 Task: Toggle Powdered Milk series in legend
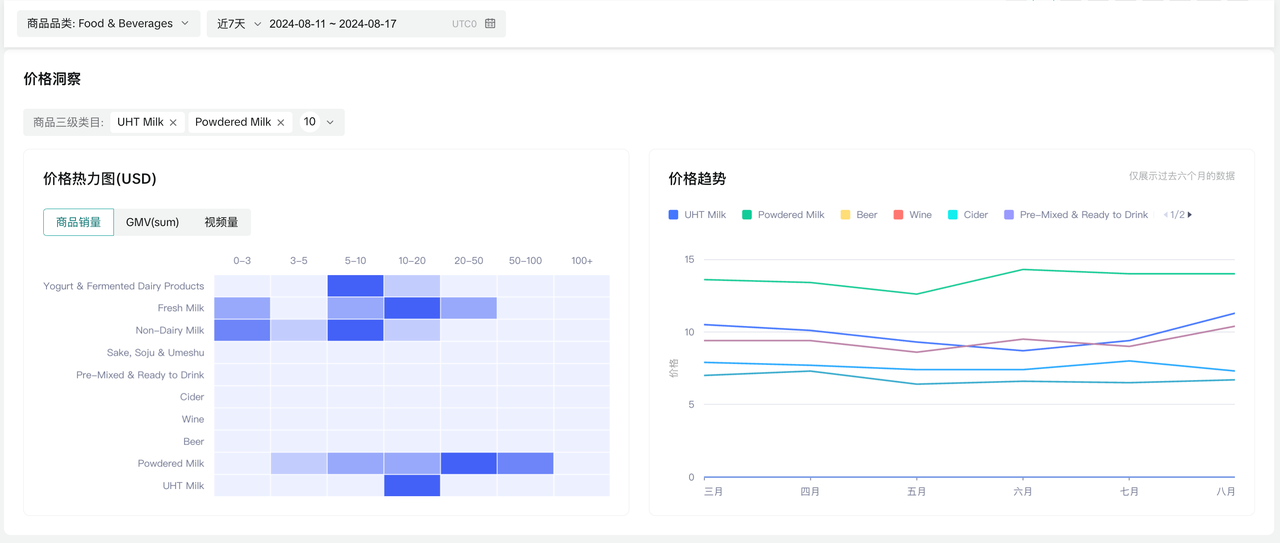pyautogui.click(x=783, y=215)
